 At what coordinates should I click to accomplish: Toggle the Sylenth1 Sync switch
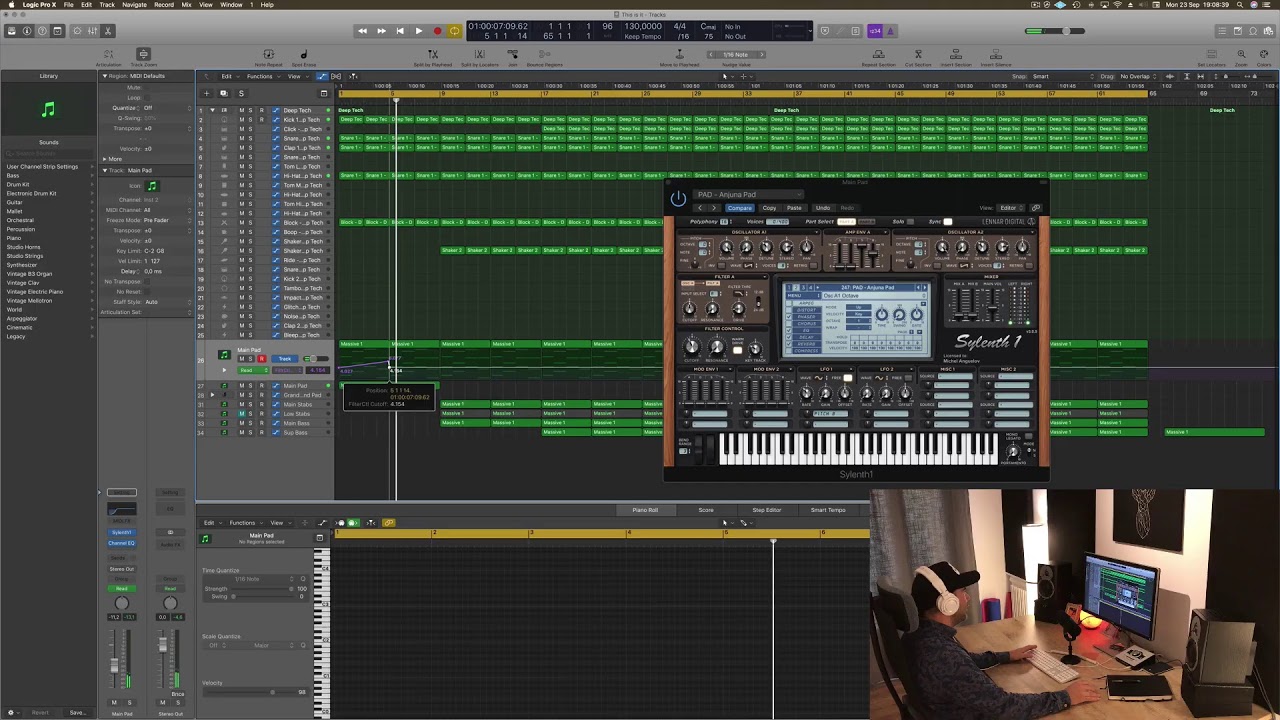point(947,221)
